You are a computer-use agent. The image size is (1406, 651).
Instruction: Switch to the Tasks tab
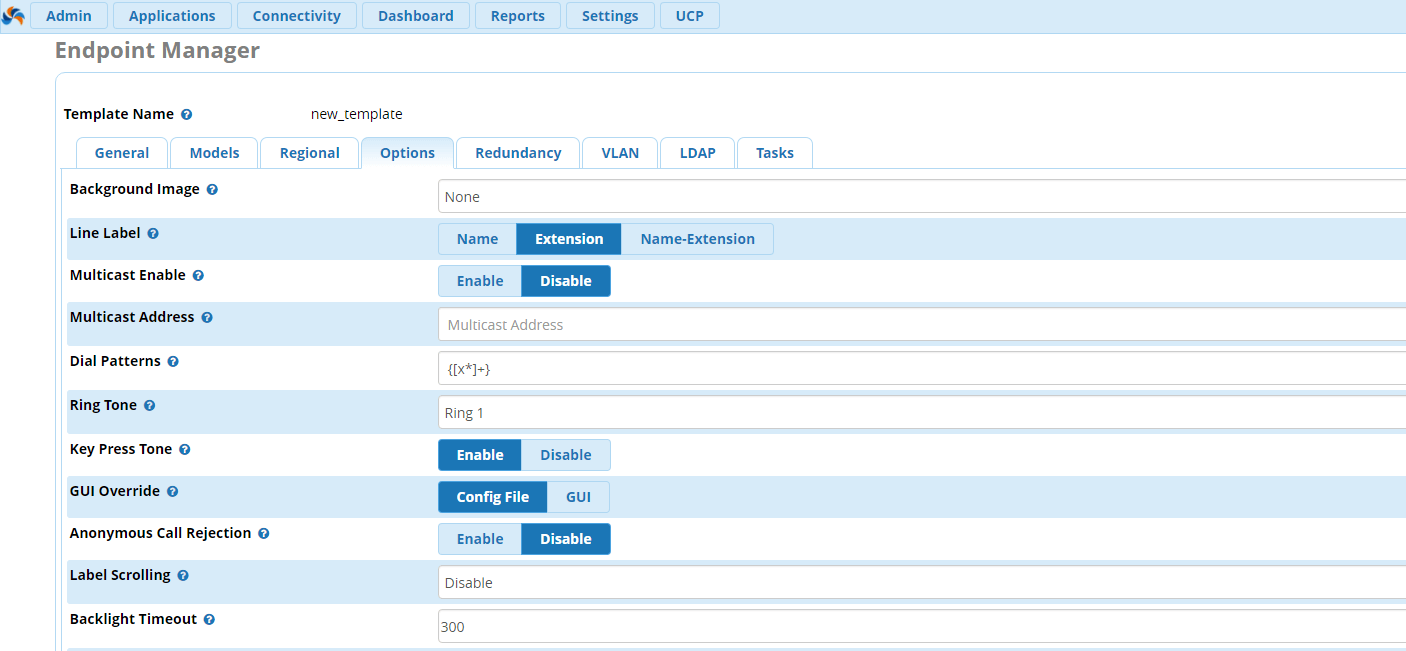click(x=775, y=153)
